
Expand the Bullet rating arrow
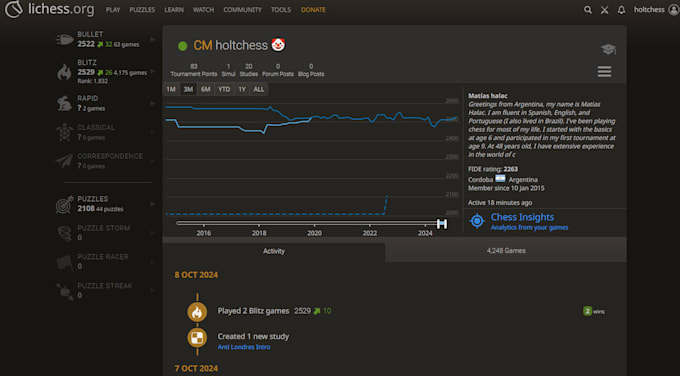tap(153, 39)
